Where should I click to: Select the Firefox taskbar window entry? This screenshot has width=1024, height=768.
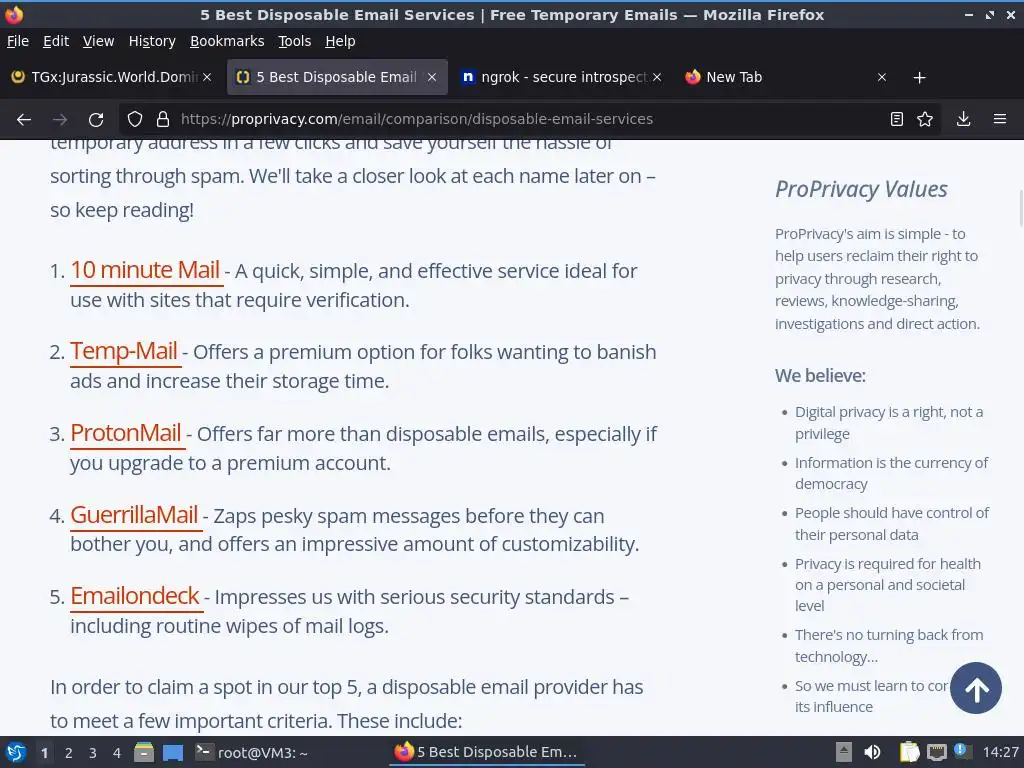click(x=487, y=752)
